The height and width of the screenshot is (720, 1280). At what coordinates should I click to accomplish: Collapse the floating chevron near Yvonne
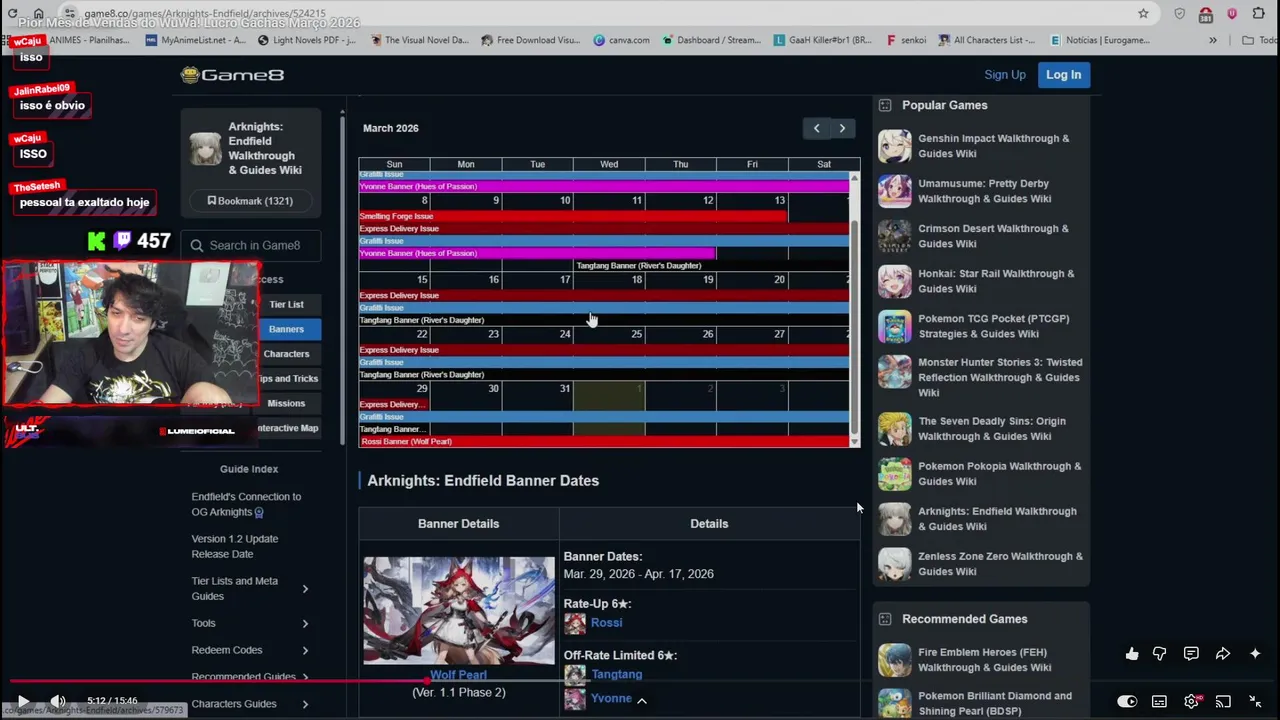click(x=642, y=701)
